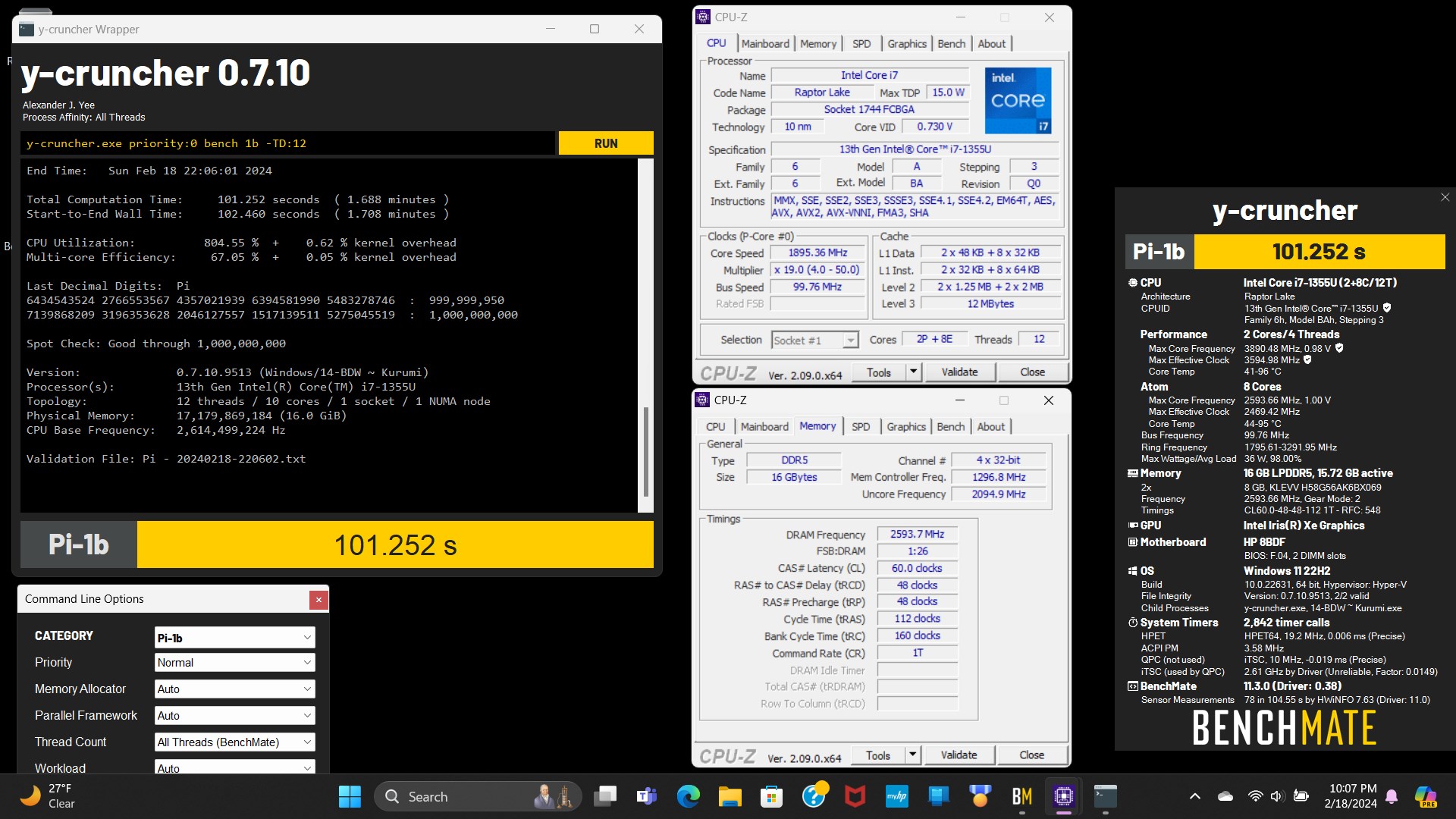Click y-cruncher Wrapper title bar icon
The width and height of the screenshot is (1456, 819).
click(x=27, y=30)
